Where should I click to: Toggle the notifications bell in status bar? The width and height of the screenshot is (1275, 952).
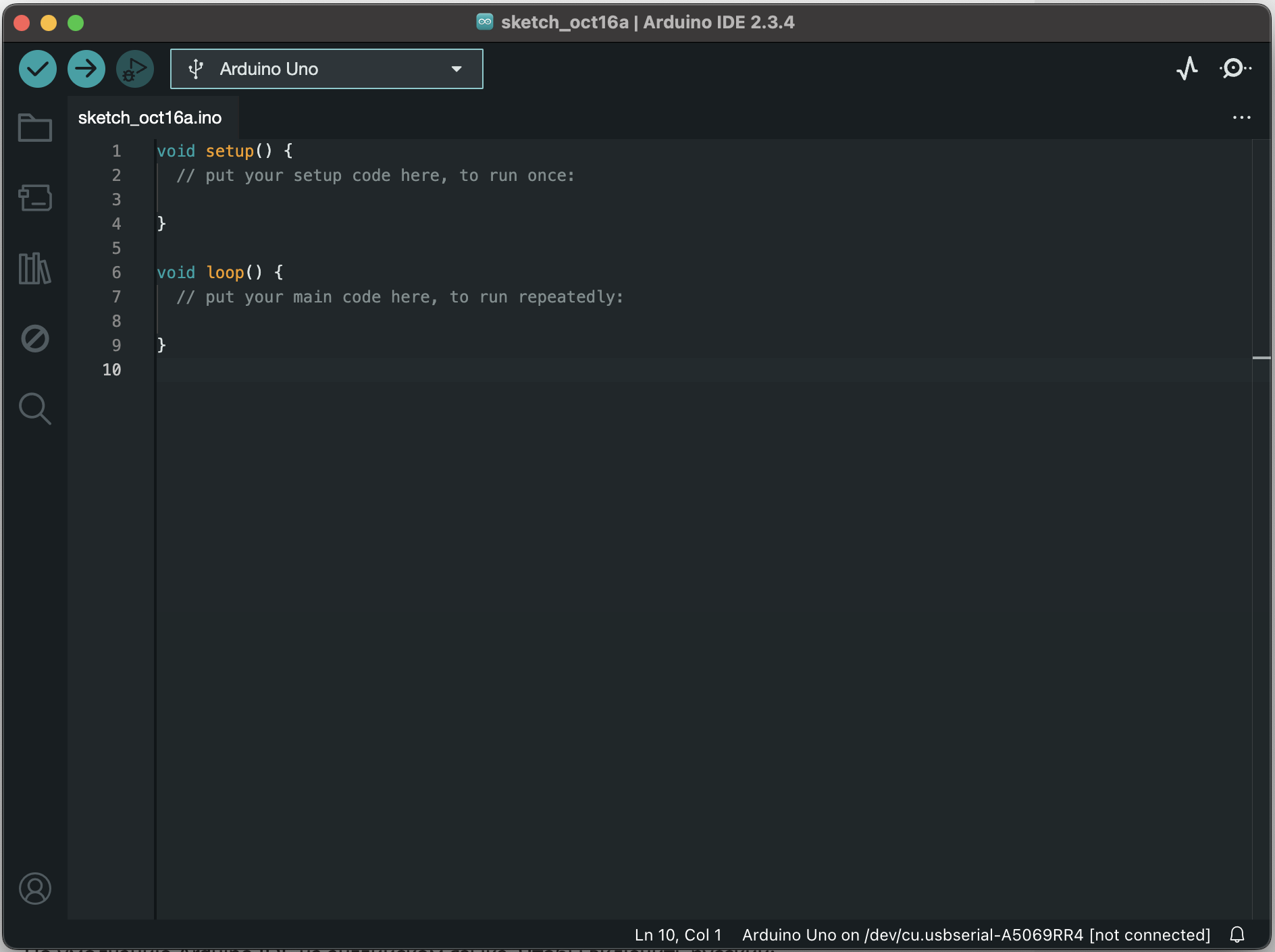click(1237, 934)
